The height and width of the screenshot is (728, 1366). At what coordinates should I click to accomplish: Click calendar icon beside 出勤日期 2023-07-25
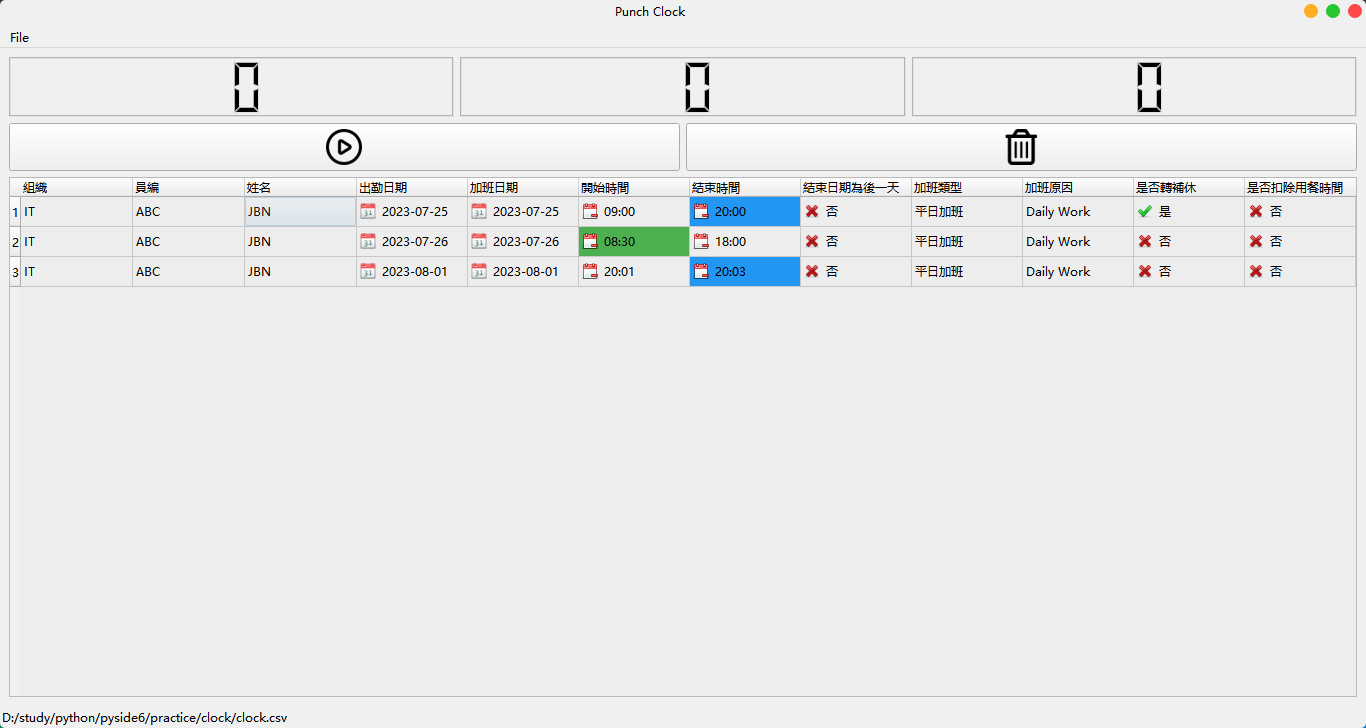(x=368, y=212)
